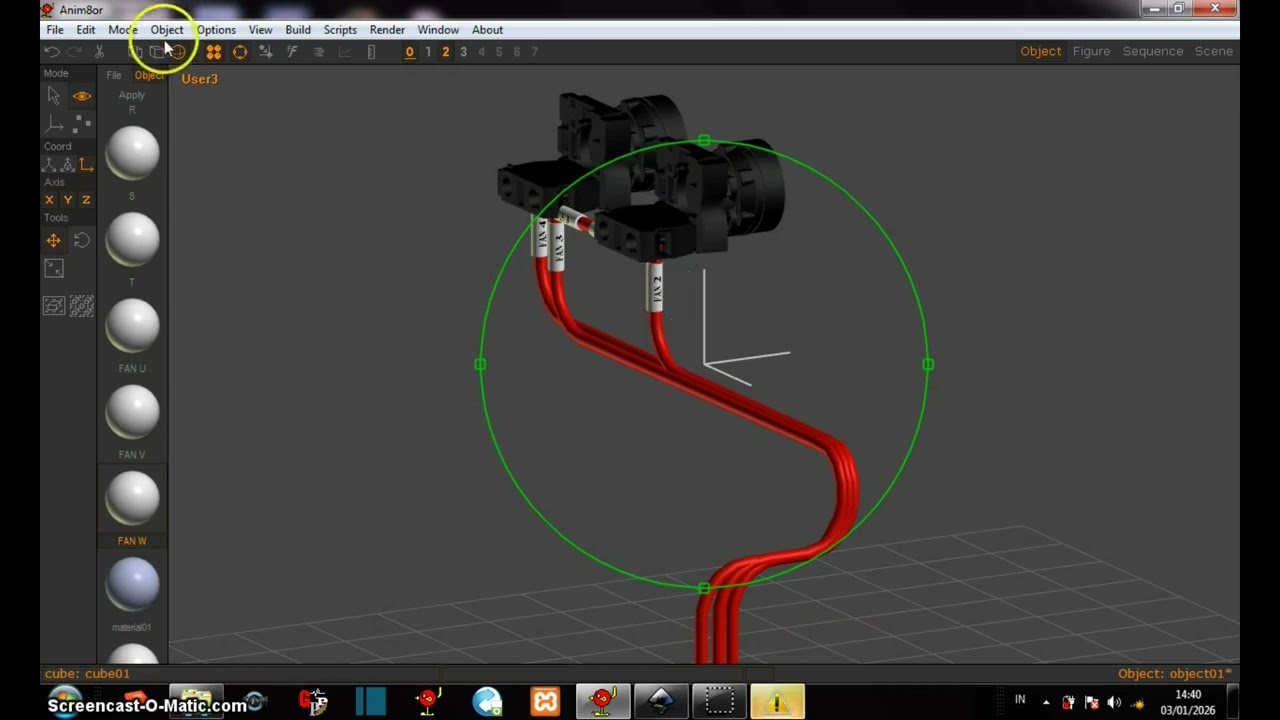
Task: Open the Options menu
Action: pos(216,30)
